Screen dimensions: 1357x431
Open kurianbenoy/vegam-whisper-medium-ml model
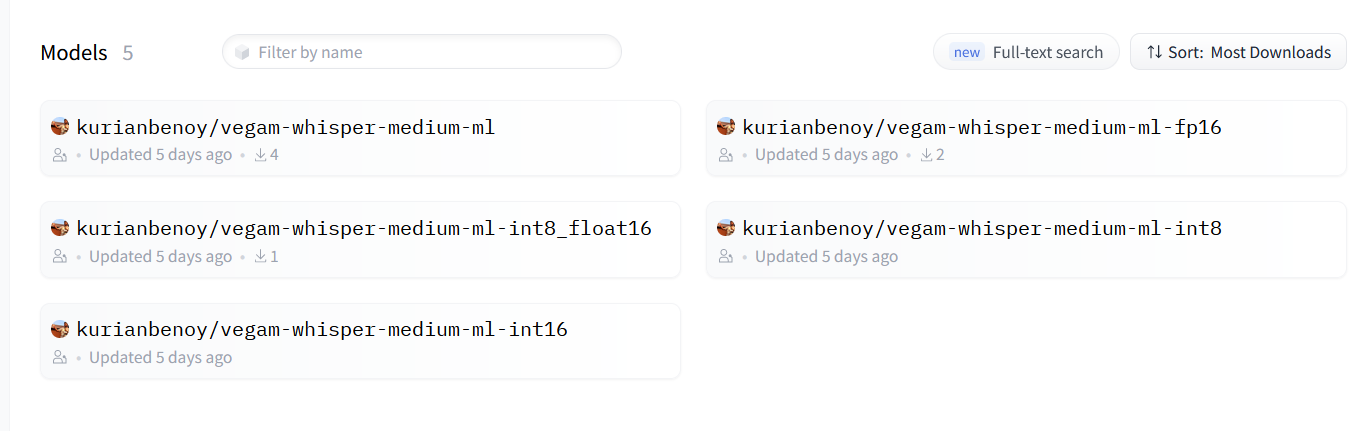(286, 128)
